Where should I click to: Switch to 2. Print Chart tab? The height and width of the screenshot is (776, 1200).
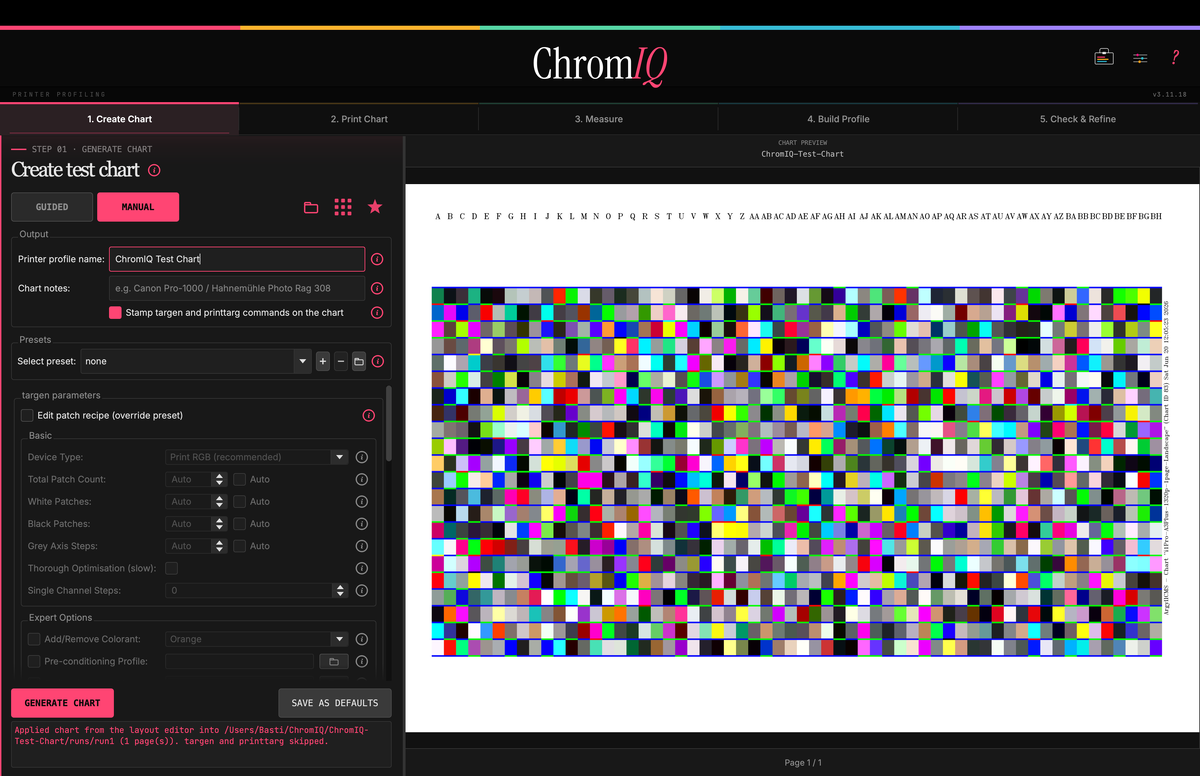[359, 119]
